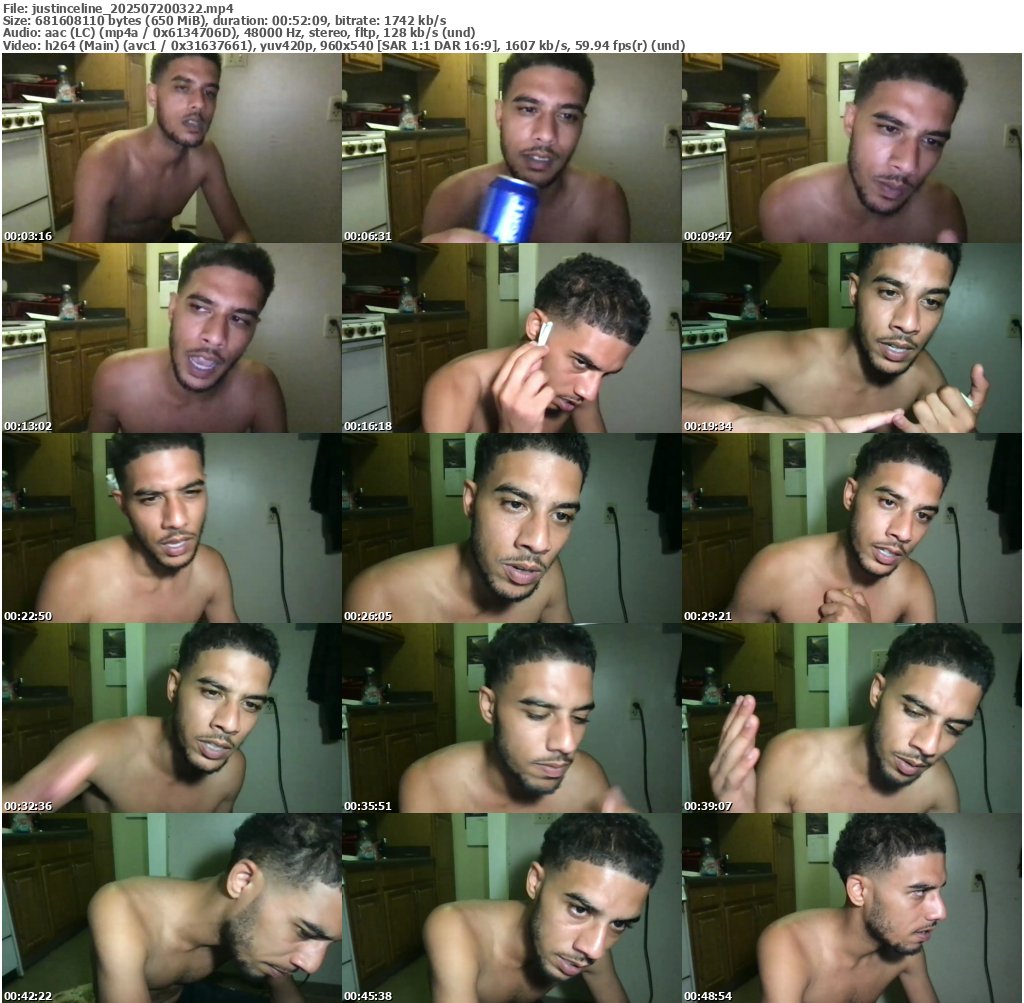Image resolution: width=1024 pixels, height=1003 pixels.
Task: Select the thumbnail timestamped 00:19:34
Action: (852, 338)
